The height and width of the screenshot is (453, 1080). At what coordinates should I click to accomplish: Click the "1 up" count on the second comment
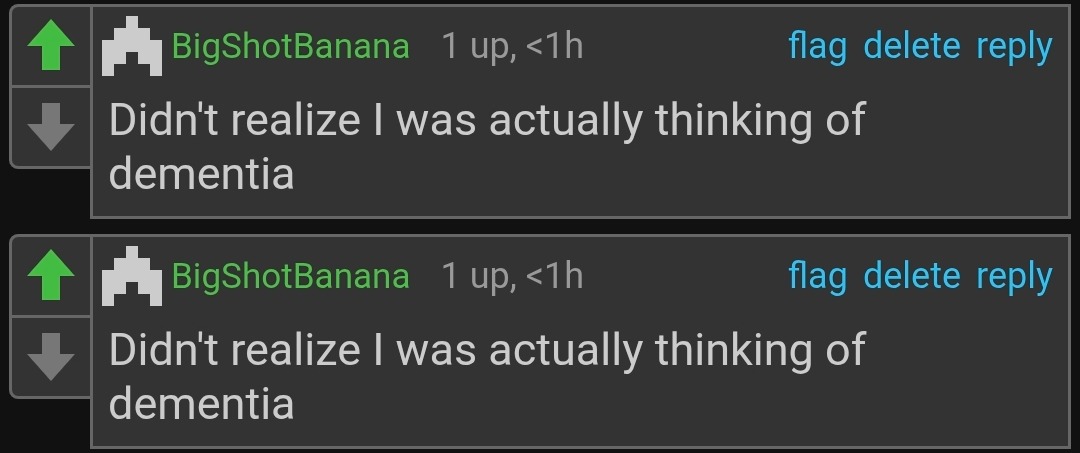pos(478,278)
